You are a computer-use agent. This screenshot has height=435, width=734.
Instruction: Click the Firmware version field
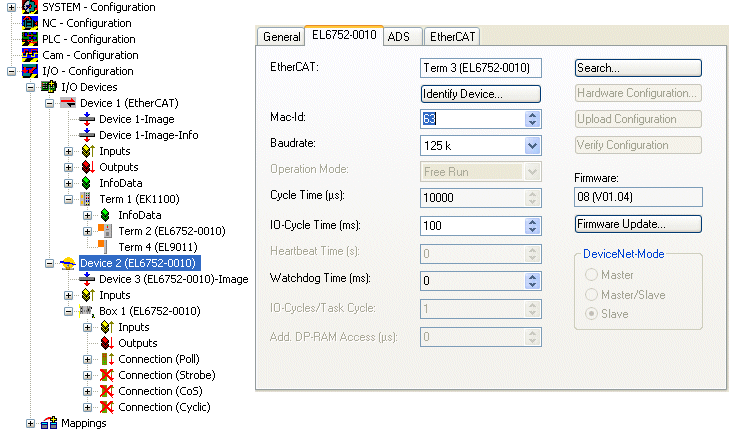(638, 197)
